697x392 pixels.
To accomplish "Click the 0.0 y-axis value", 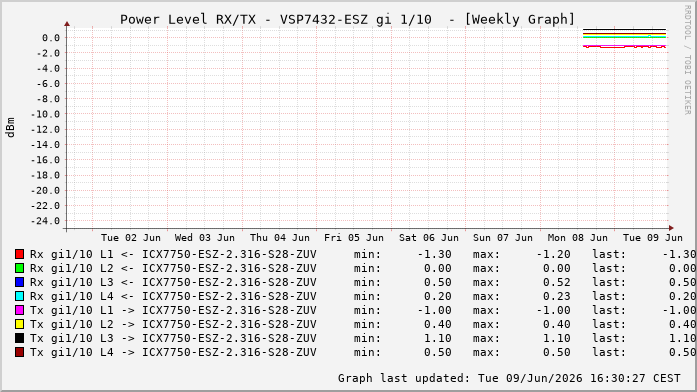I will [51, 38].
